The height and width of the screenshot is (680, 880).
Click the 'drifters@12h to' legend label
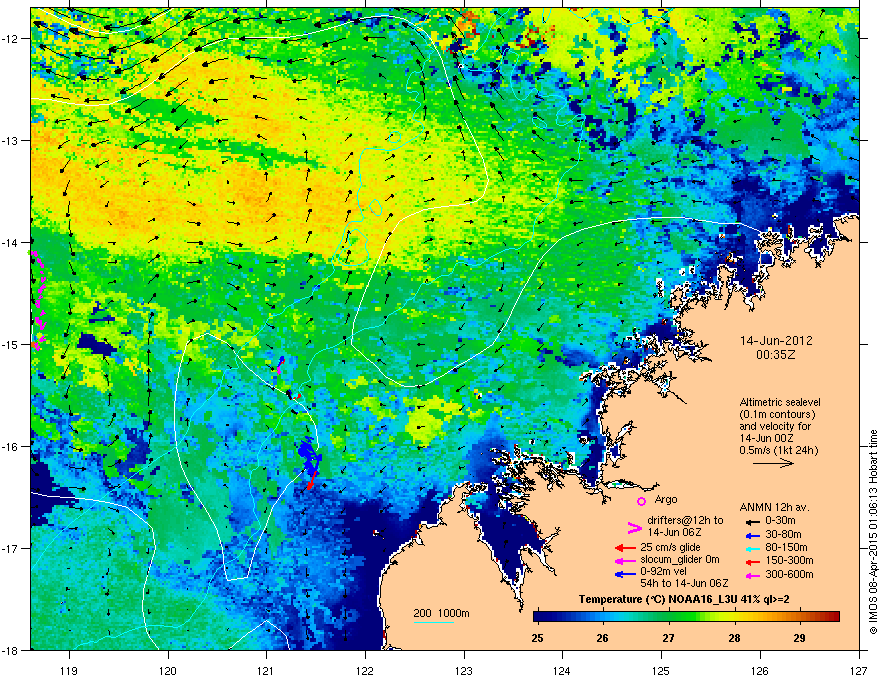(x=685, y=520)
